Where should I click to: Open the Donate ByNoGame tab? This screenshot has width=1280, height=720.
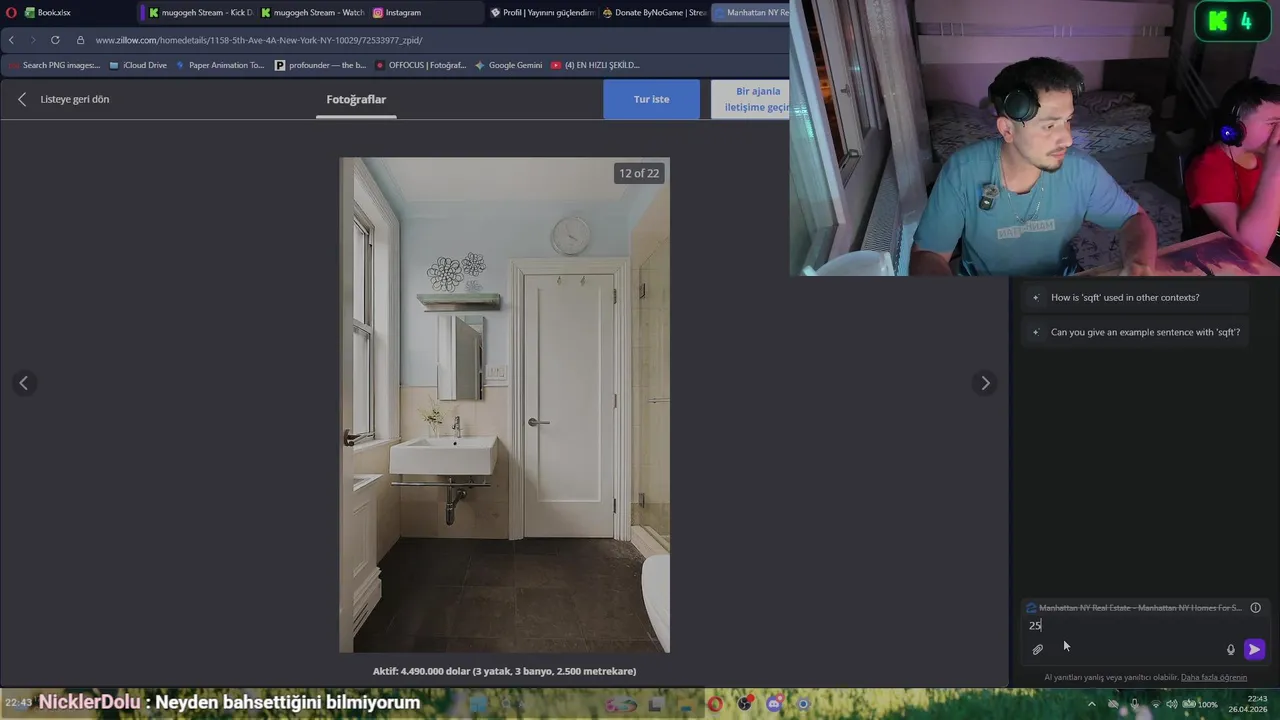pyautogui.click(x=654, y=13)
